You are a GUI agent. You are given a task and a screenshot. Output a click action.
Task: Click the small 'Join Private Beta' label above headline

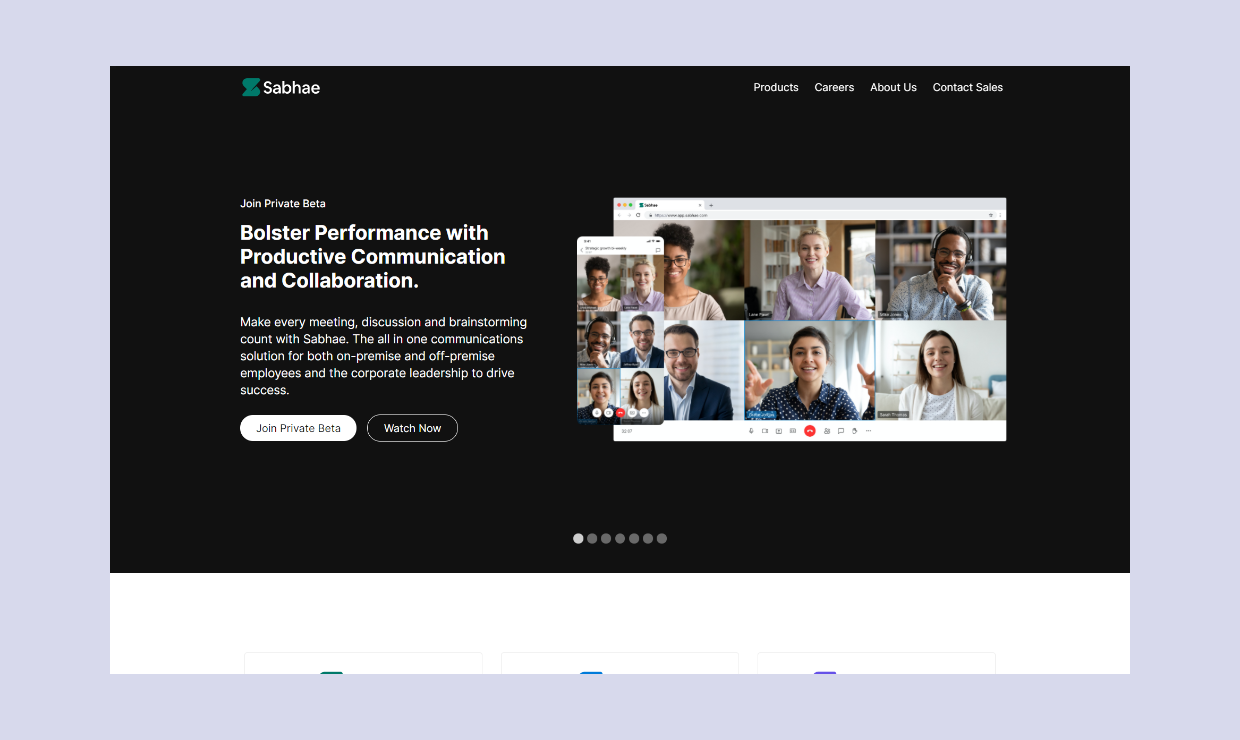coord(283,203)
